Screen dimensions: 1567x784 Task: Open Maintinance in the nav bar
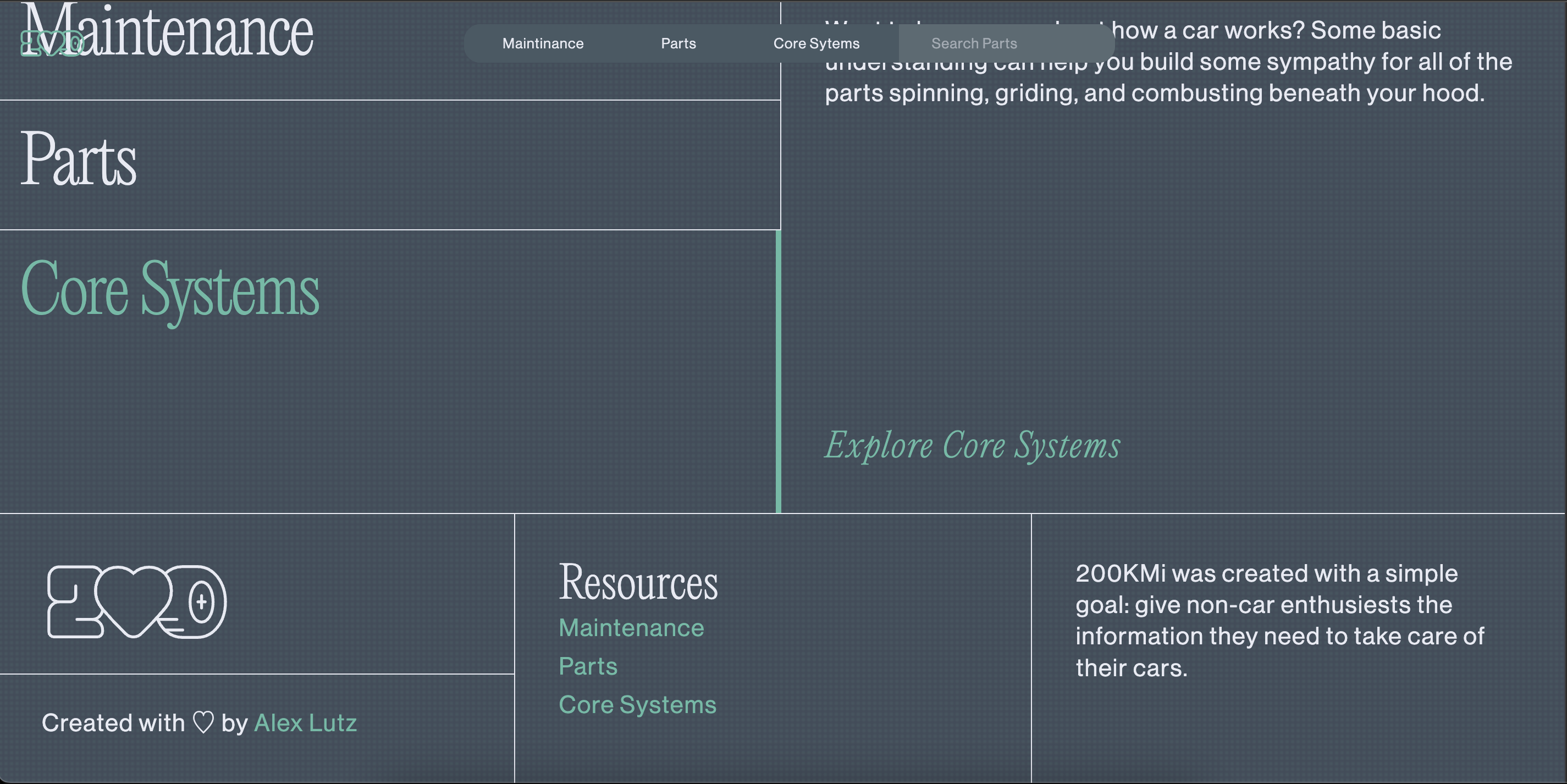[543, 43]
